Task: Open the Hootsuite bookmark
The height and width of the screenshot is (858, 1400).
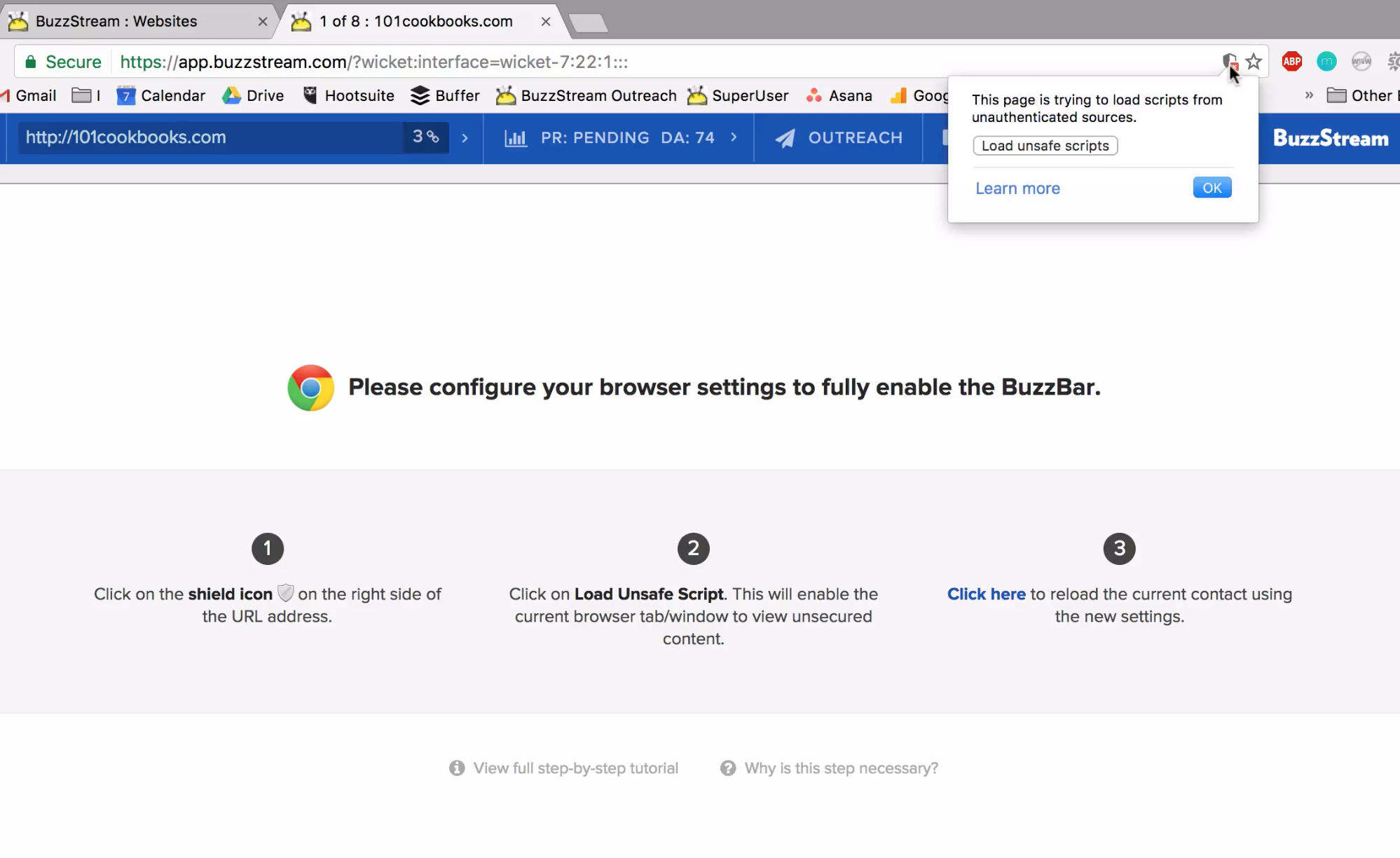Action: (348, 95)
